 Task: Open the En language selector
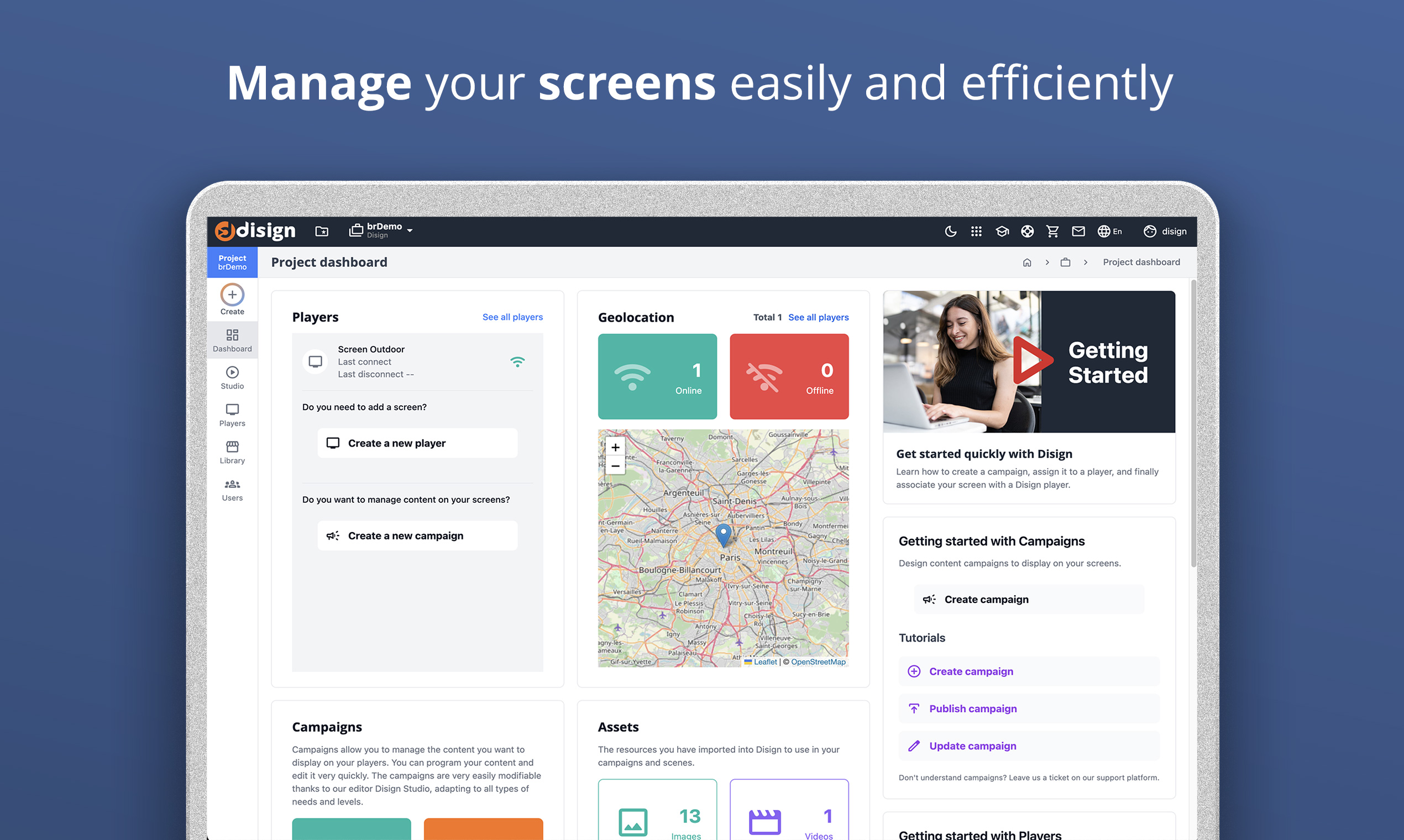click(x=1109, y=231)
